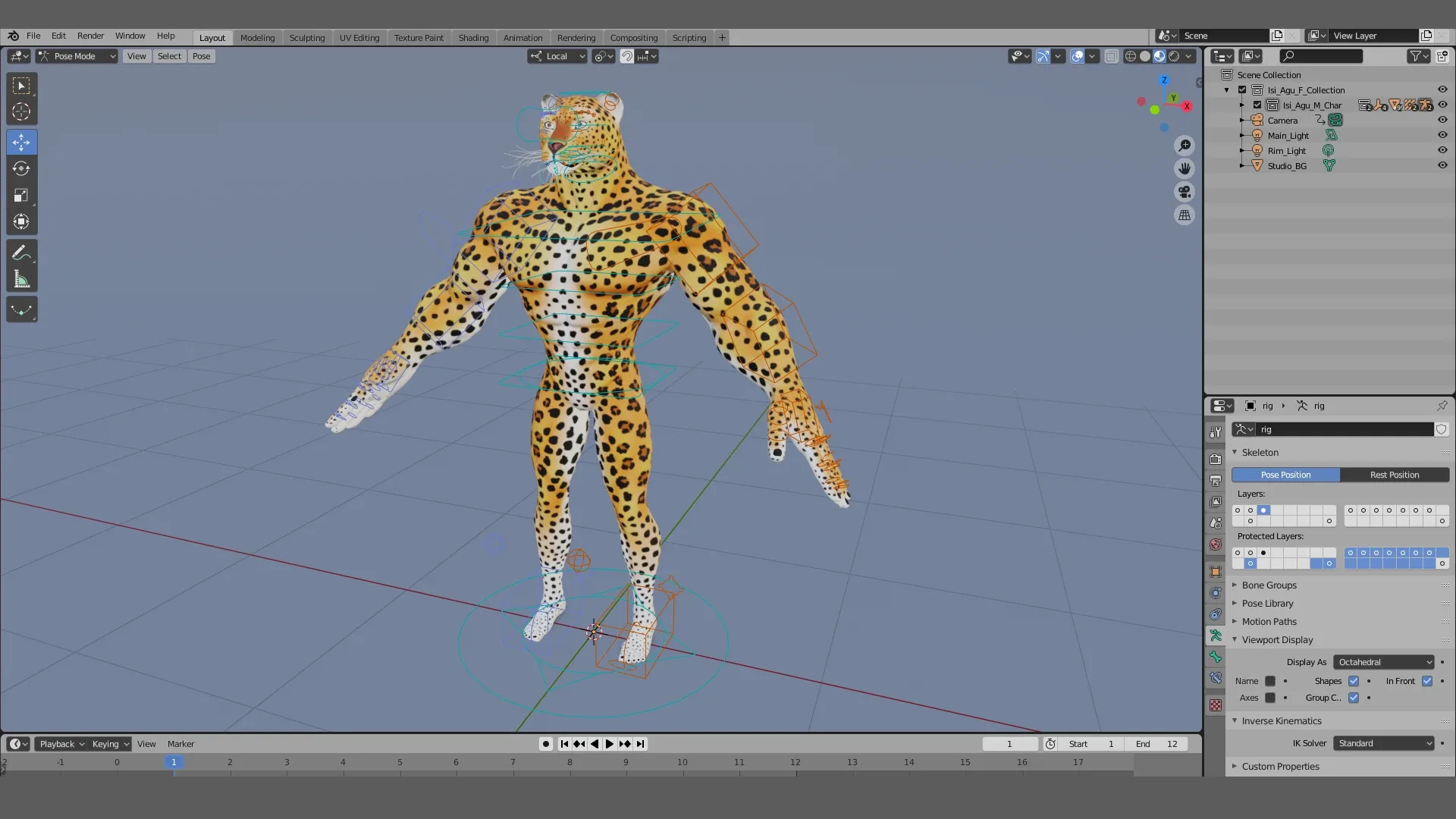Switch perspective/orthographic with the grid icon
1456x819 pixels.
pyautogui.click(x=1185, y=215)
